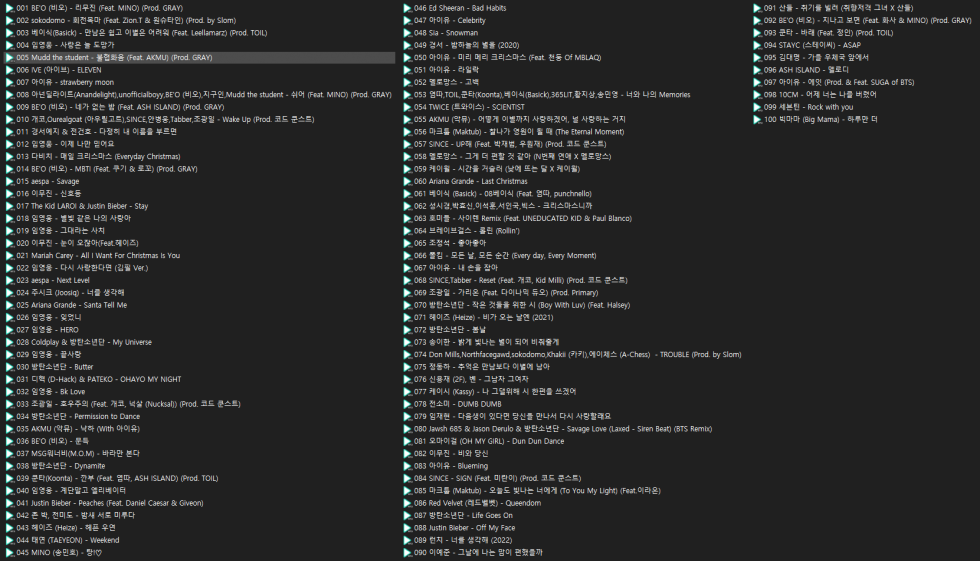Choose track 098 by 10CM
980x561 pixels.
820,95
